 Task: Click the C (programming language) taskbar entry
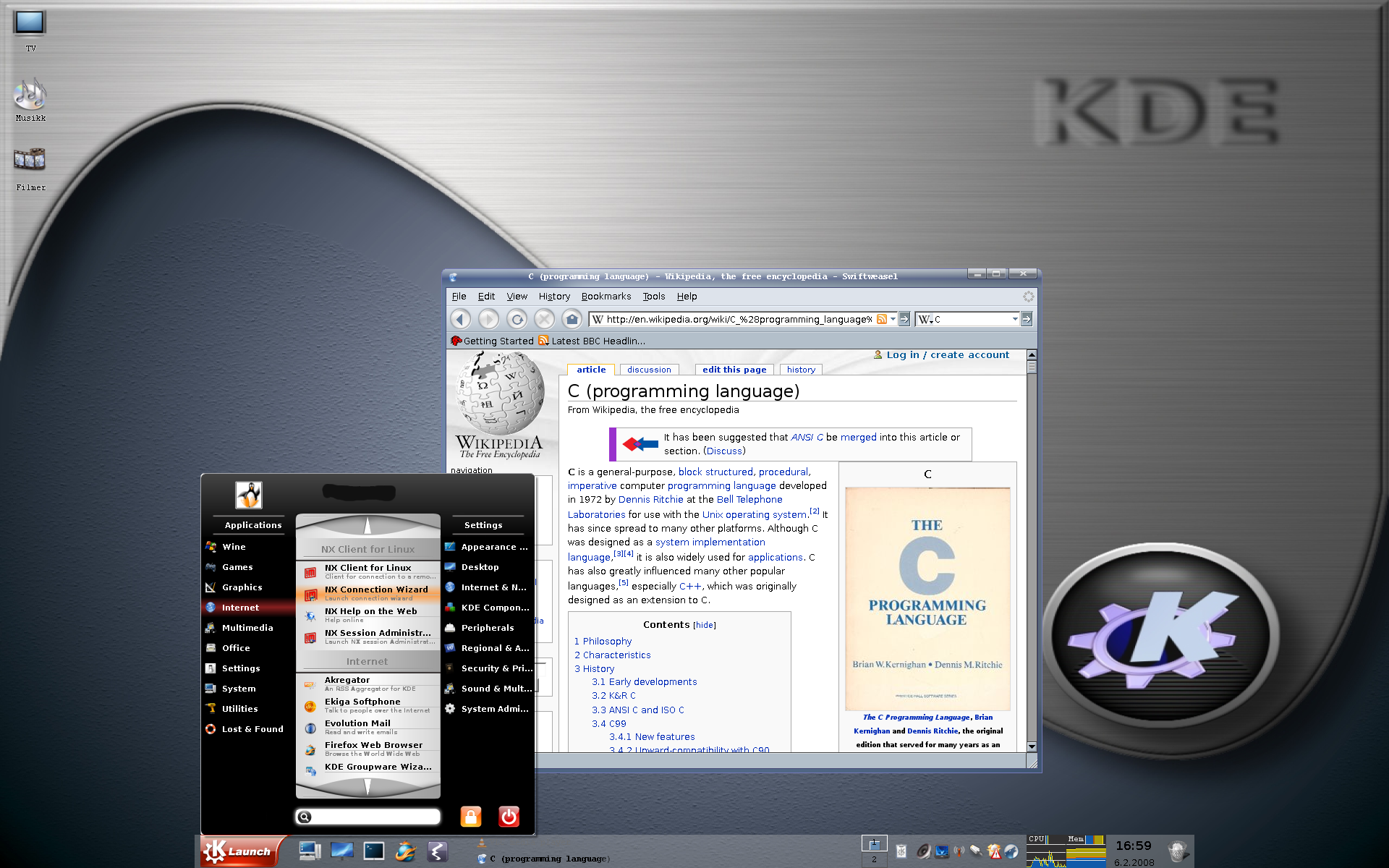(x=543, y=859)
